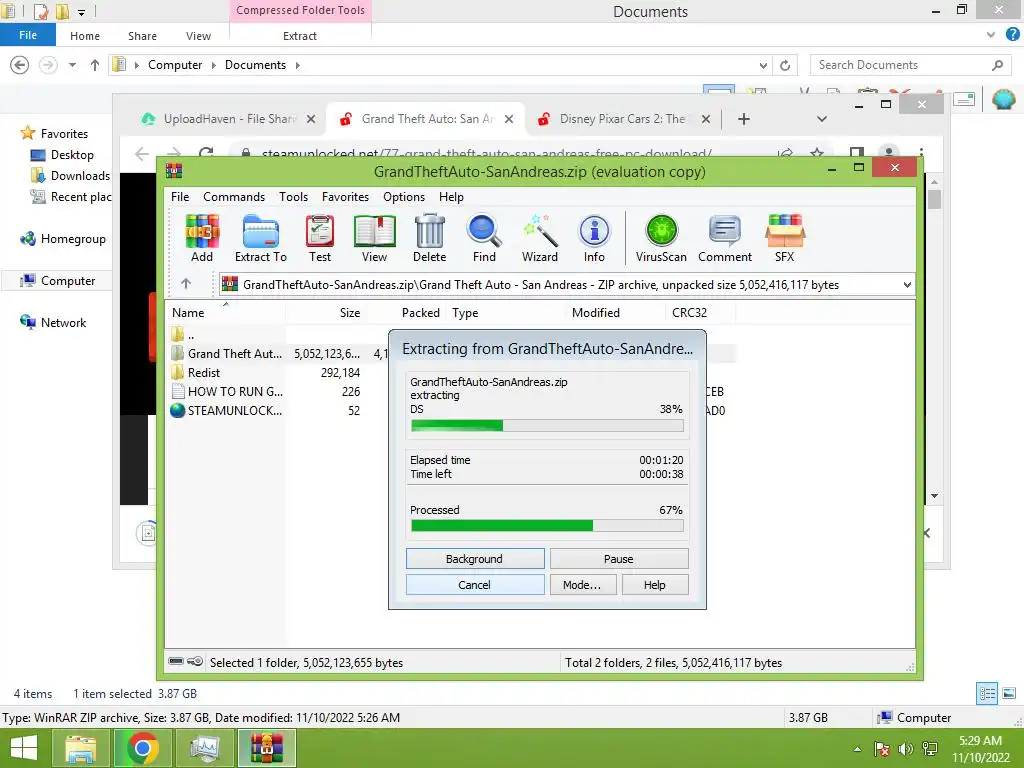This screenshot has width=1024, height=768.
Task: Sort file list by Size column
Action: [325, 313]
